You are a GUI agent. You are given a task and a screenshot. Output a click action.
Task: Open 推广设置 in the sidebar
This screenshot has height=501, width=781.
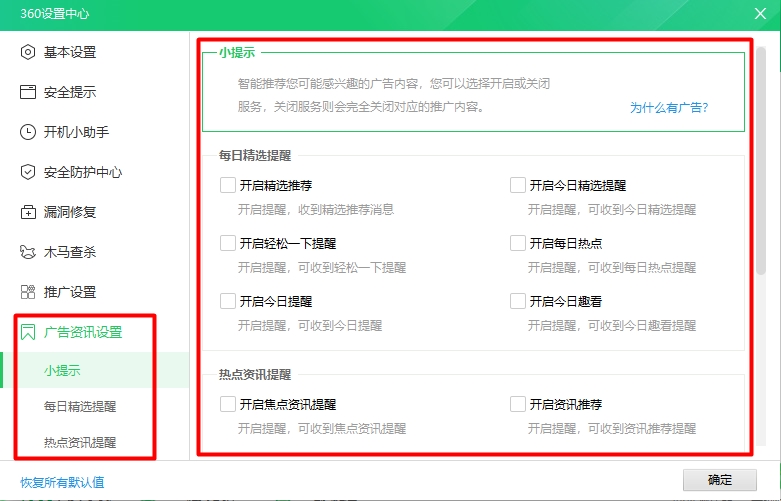click(x=70, y=292)
